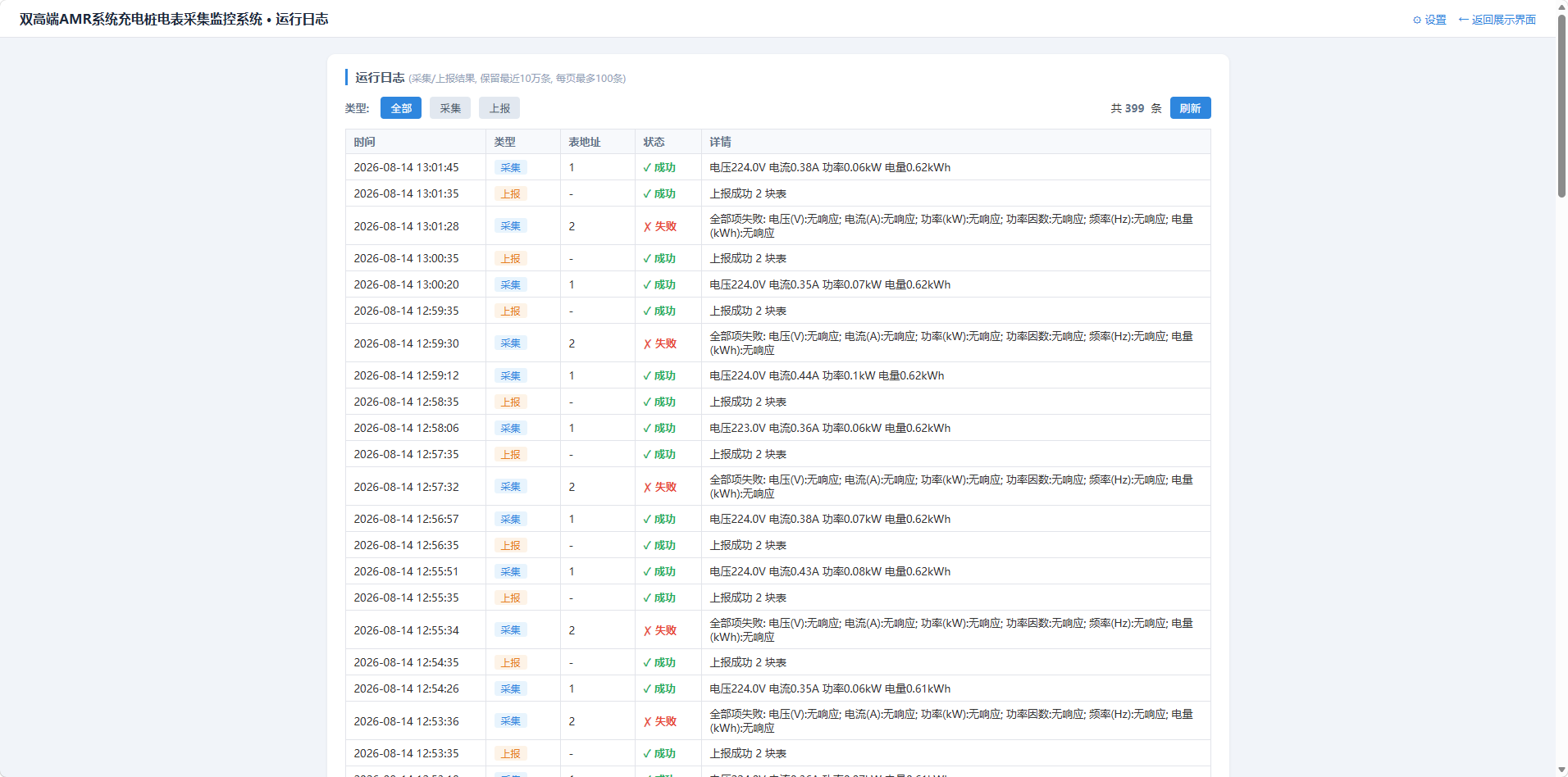Click timestamp 2026-08-14 12:59:30
1568x777 pixels.
pos(407,343)
